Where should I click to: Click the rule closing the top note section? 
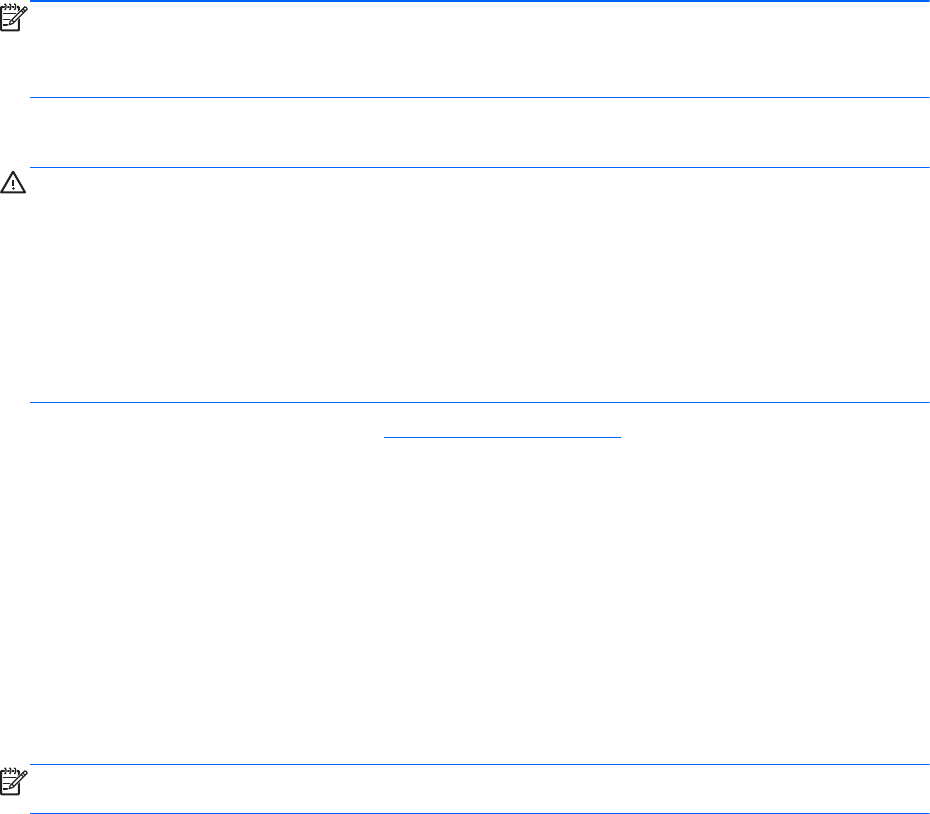(479, 97)
